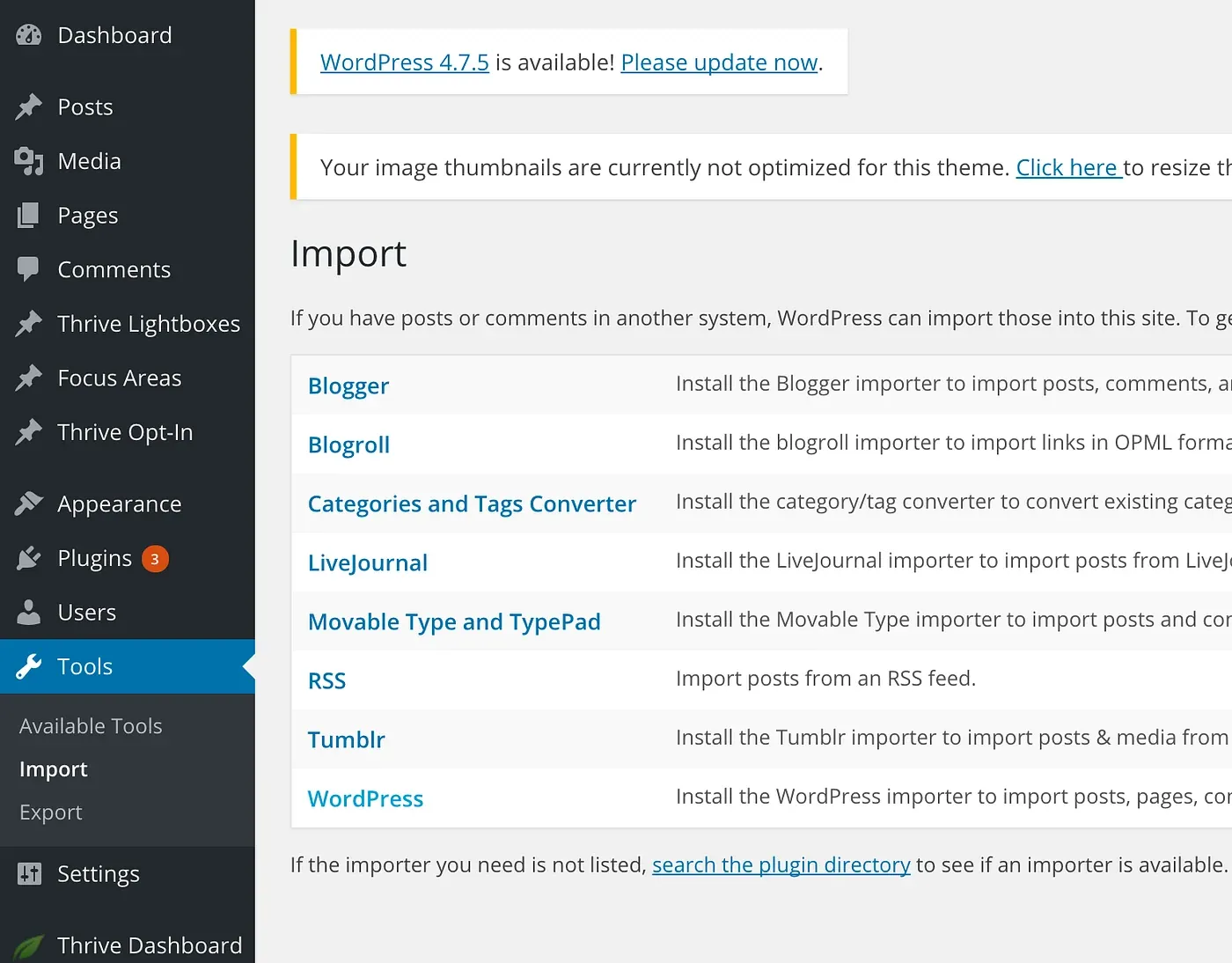
Task: Open Thrive Dashboard menu label
Action: (150, 945)
